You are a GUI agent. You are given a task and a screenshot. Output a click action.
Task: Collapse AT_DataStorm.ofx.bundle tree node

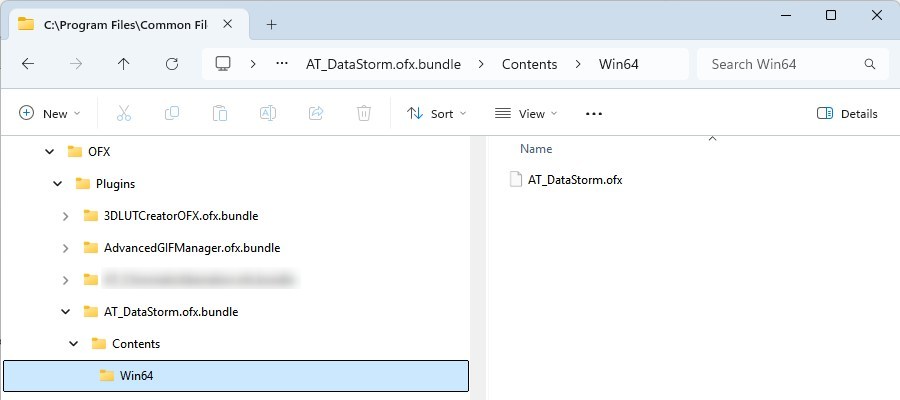click(x=65, y=312)
